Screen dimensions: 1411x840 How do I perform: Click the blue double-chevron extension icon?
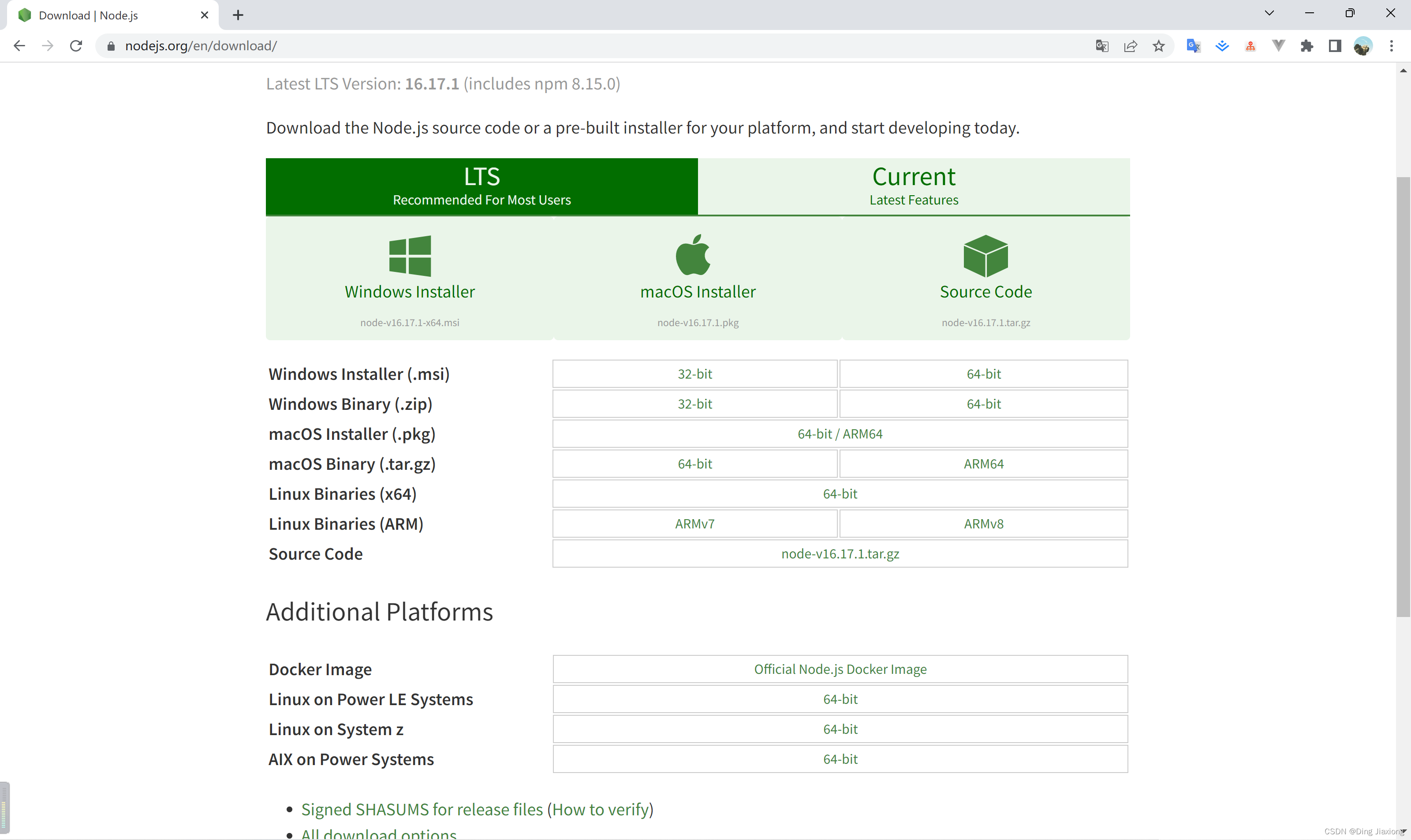click(1222, 46)
